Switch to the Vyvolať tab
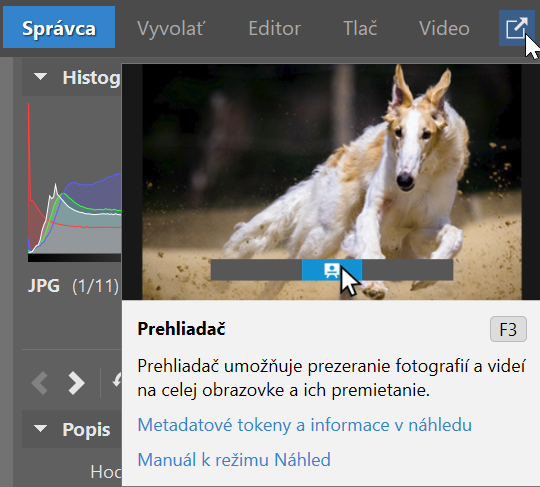Viewport: 540px width, 487px height. click(171, 28)
